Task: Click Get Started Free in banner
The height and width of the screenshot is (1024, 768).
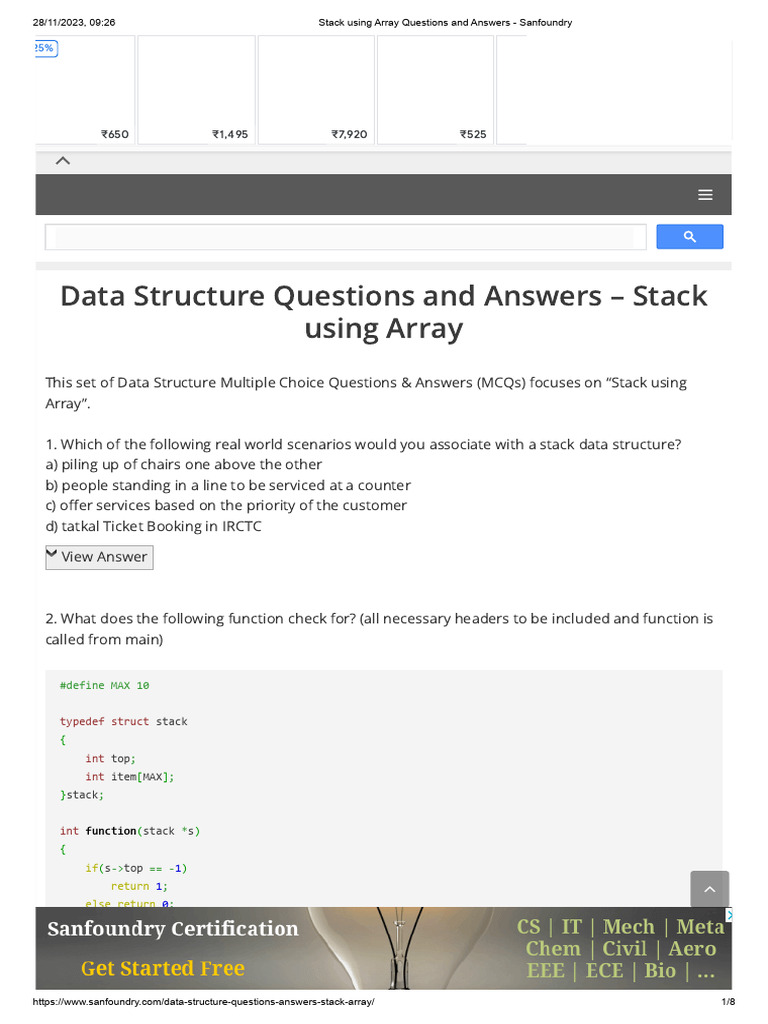Action: pos(163,968)
